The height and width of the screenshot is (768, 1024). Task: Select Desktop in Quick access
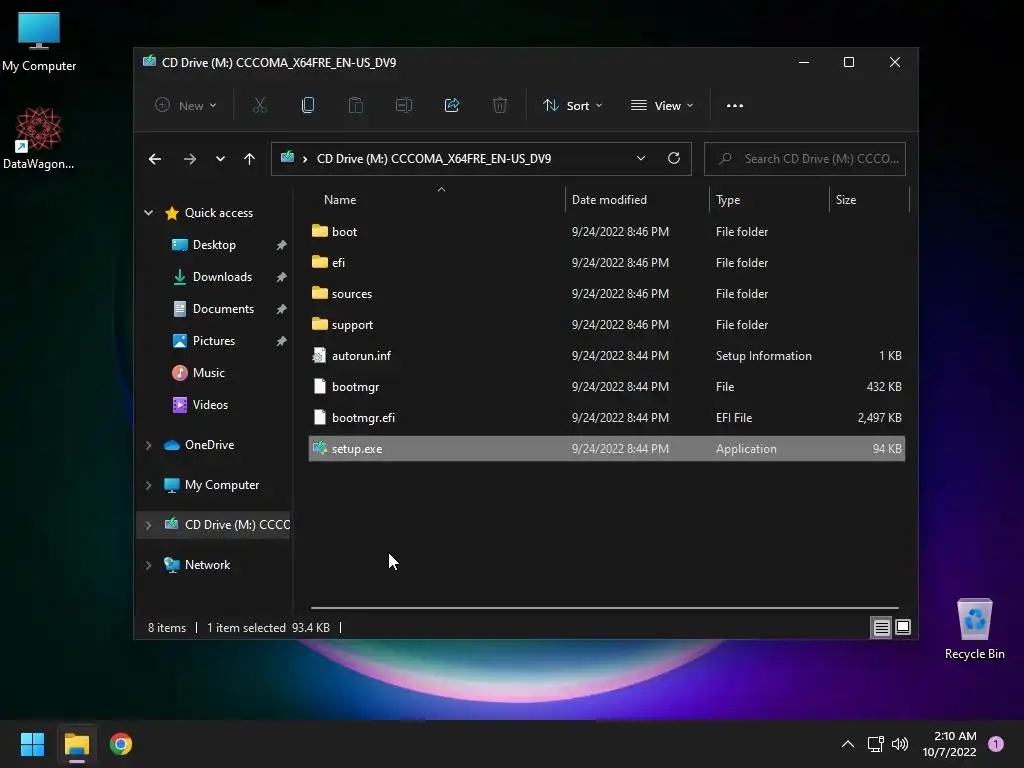pyautogui.click(x=214, y=245)
